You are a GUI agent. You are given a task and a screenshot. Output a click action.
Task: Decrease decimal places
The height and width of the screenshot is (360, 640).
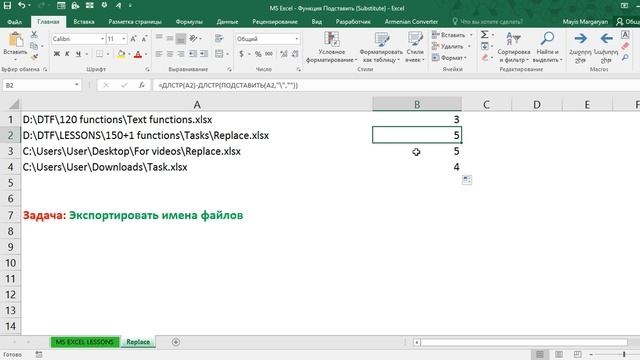295,54
